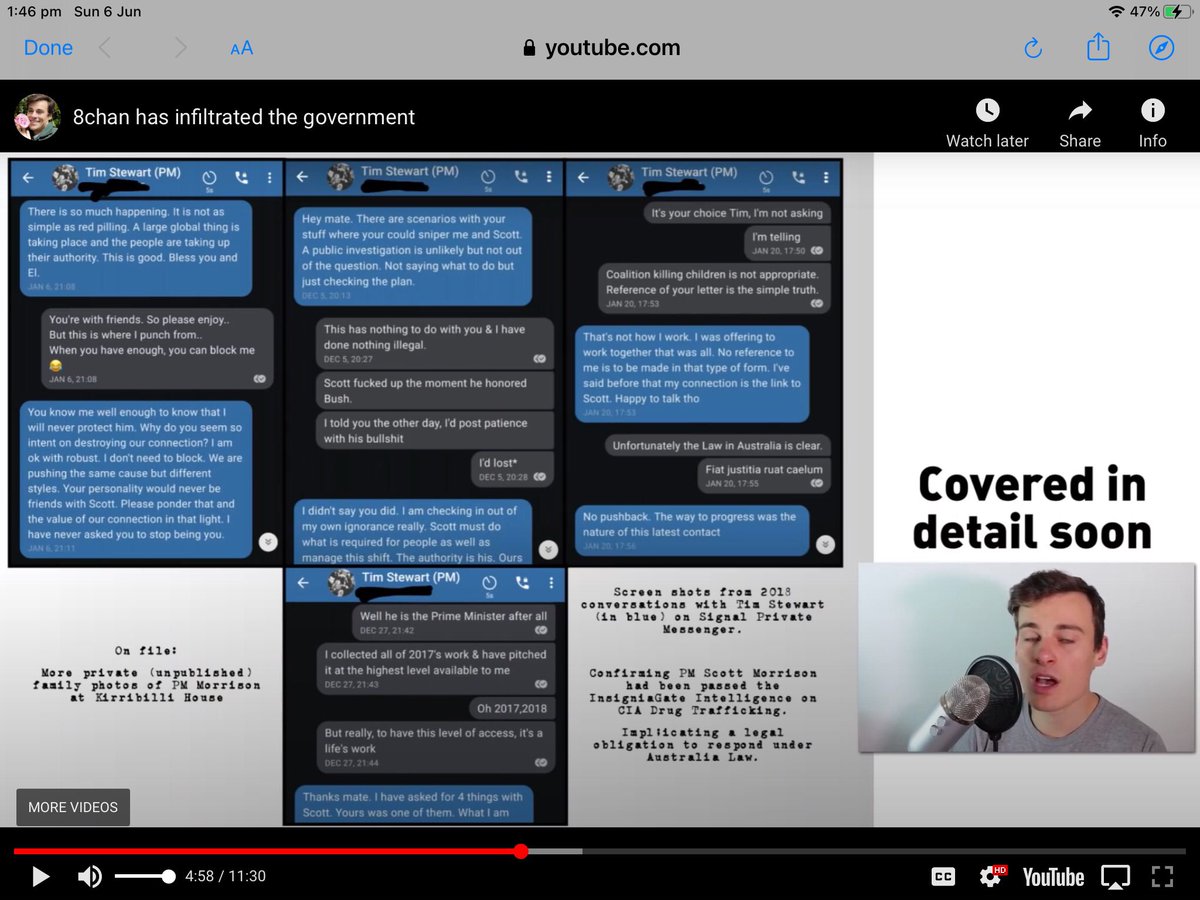The image size is (1200, 900).
Task: Click 'Fiat justitia ruat caelum' message
Action: point(764,476)
